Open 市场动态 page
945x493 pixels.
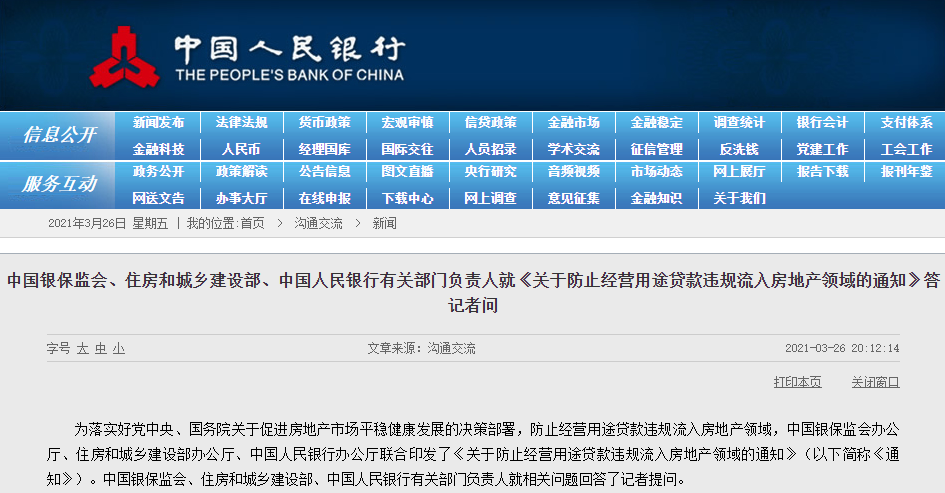click(x=657, y=172)
